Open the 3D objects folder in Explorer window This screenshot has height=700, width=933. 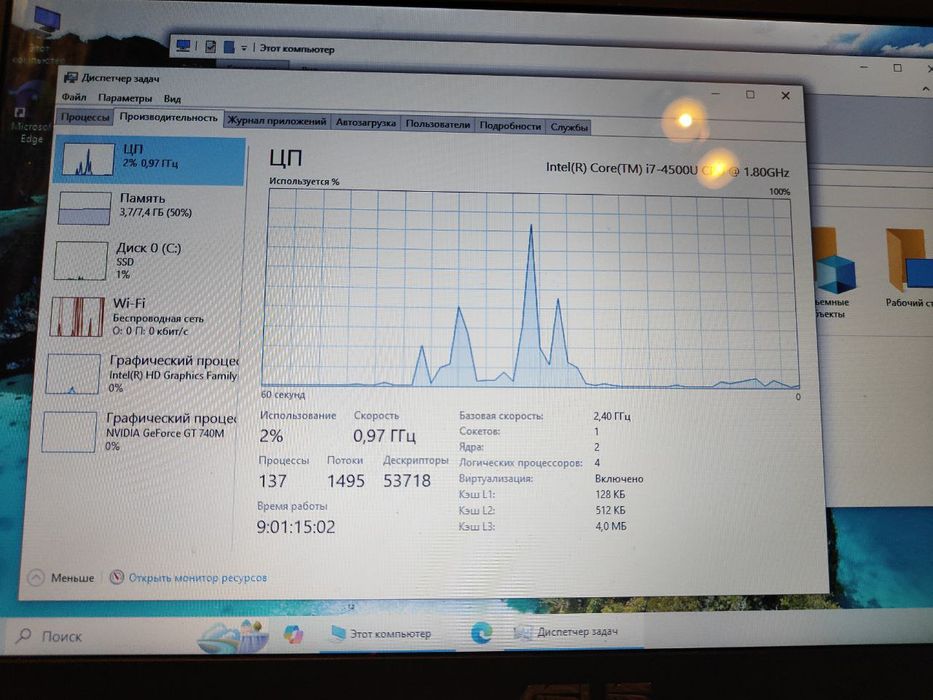(x=832, y=274)
